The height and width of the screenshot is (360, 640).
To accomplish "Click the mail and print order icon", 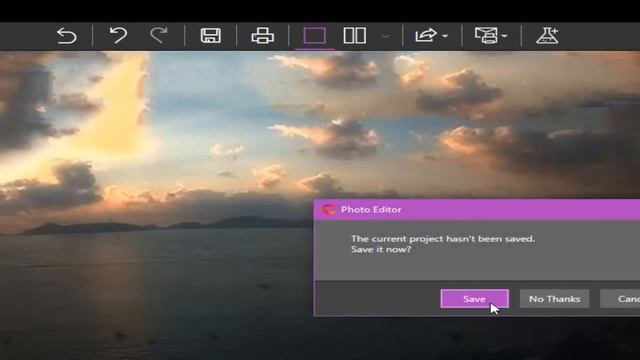I will click(x=486, y=36).
